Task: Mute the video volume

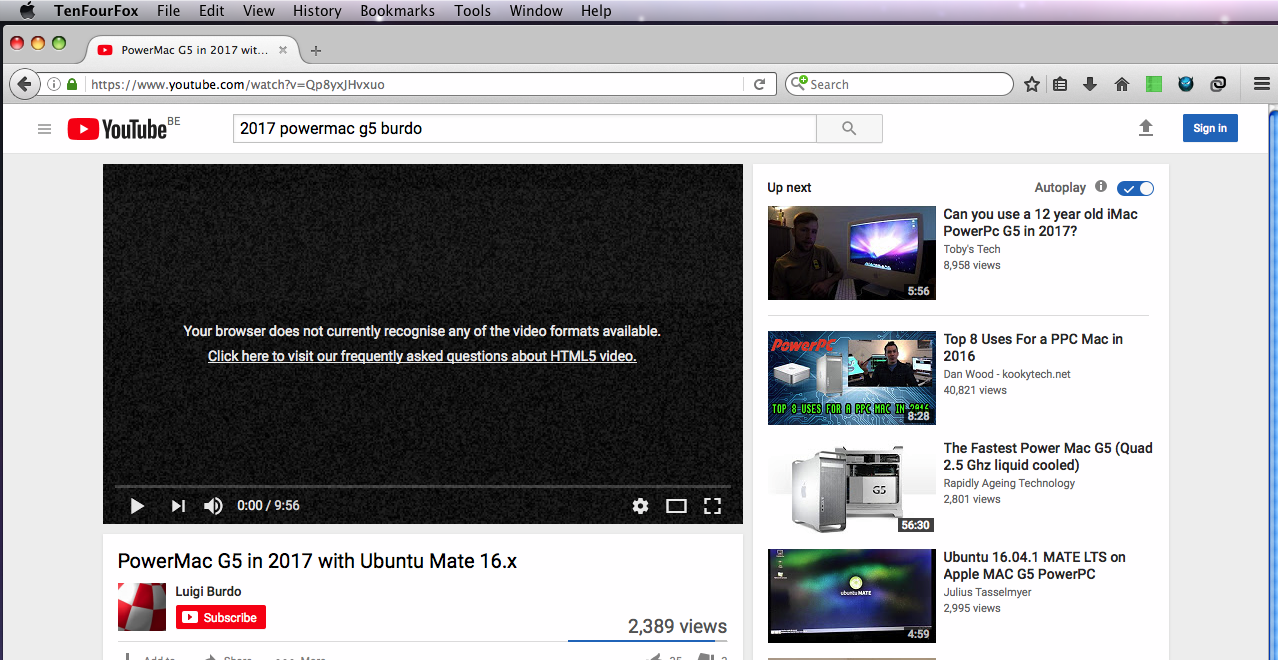Action: click(213, 506)
